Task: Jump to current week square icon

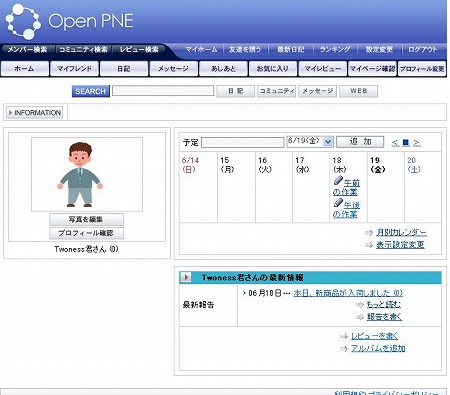Action: (406, 143)
